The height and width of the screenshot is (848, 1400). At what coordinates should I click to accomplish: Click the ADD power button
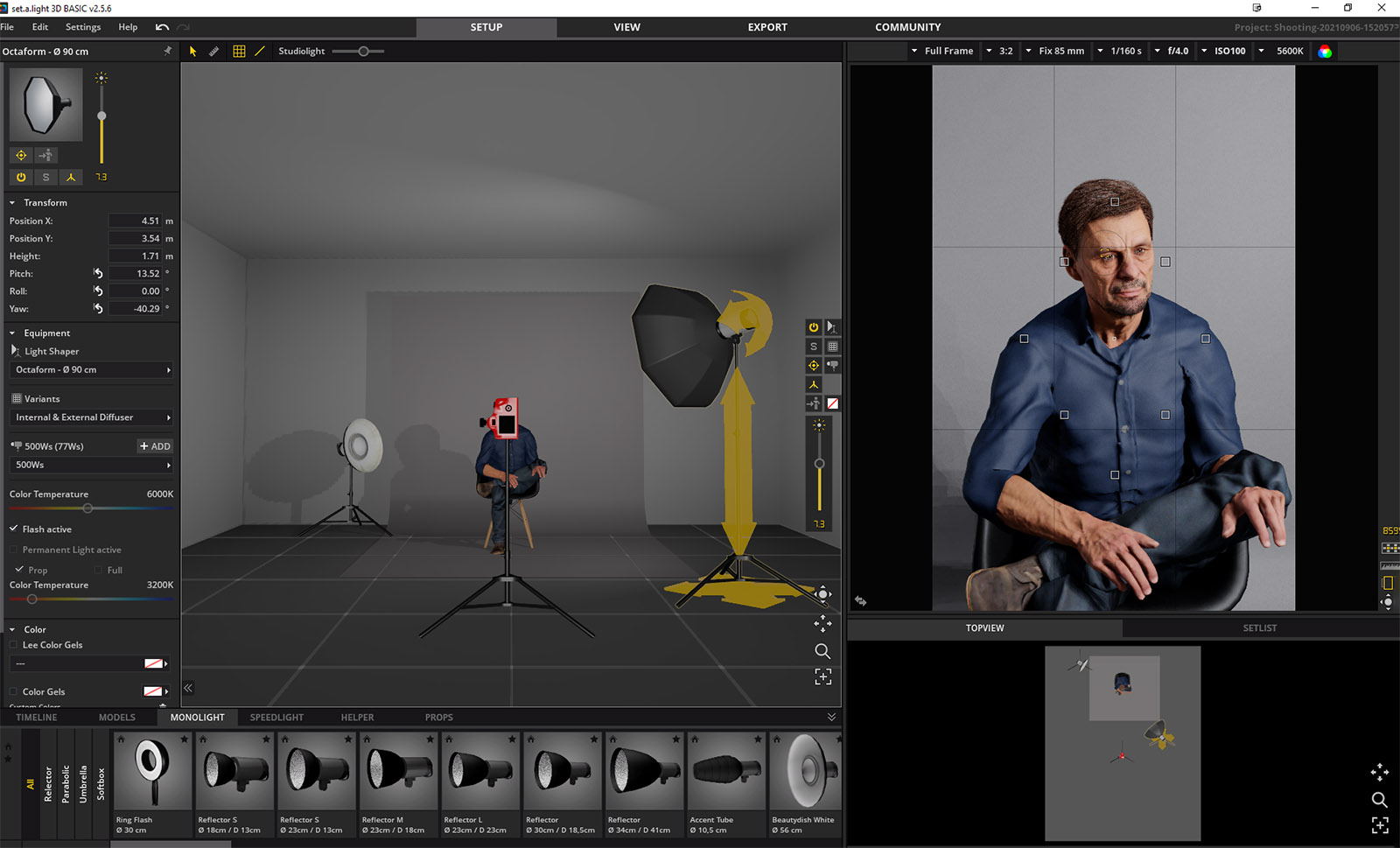pos(155,446)
